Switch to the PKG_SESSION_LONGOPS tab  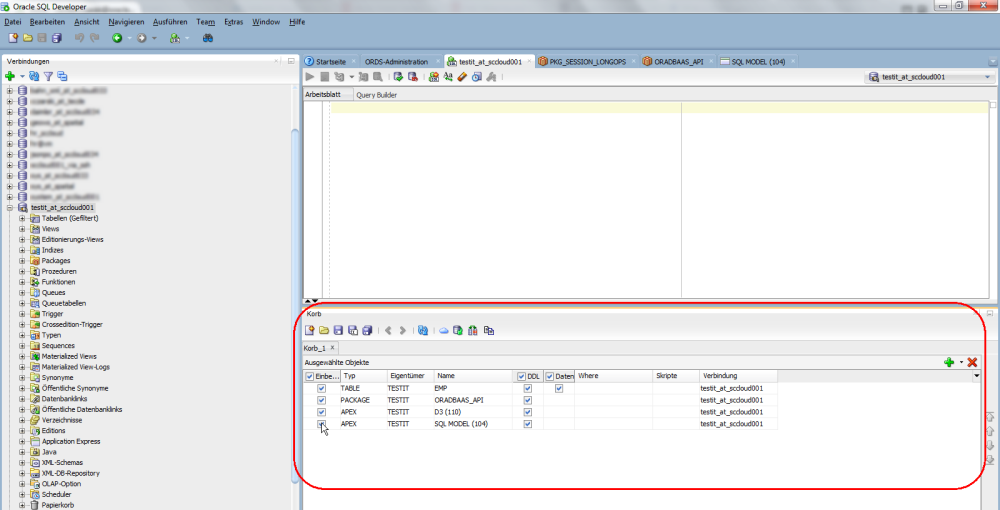tap(587, 62)
